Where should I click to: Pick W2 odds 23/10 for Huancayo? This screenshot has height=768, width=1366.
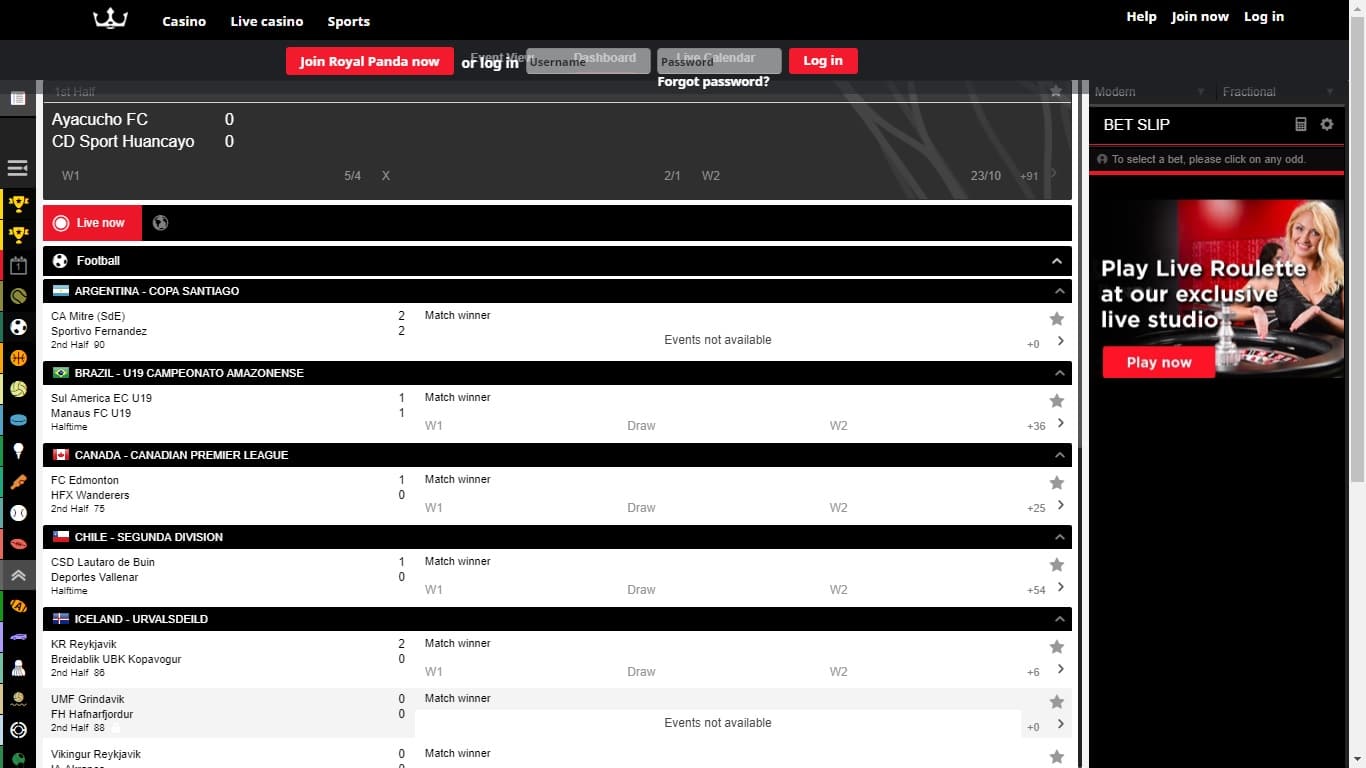click(x=851, y=176)
